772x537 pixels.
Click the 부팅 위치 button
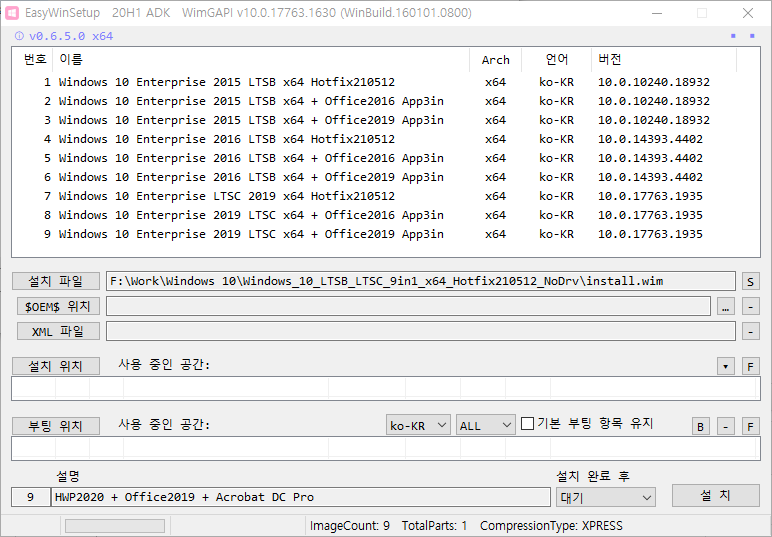tap(56, 426)
